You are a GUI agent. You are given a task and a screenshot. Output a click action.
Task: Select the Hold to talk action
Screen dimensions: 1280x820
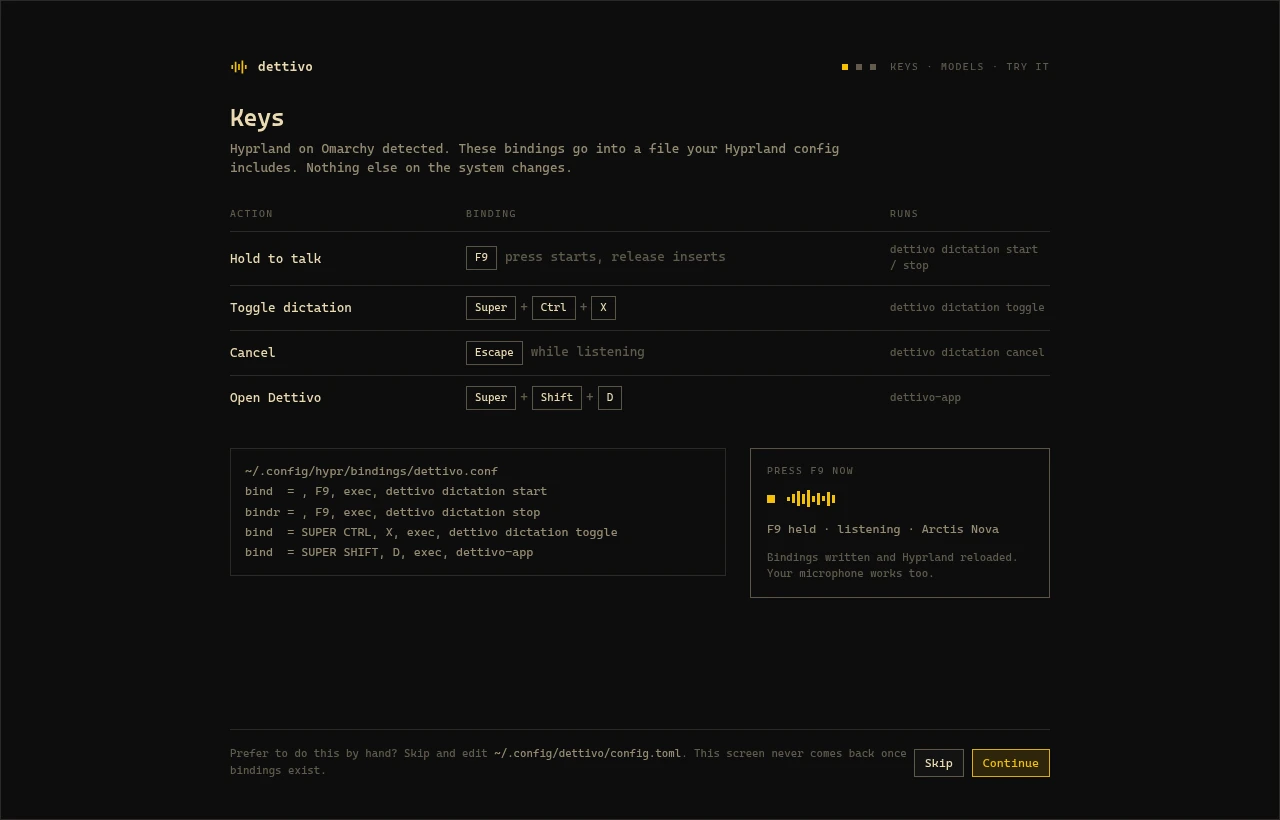coord(276,258)
